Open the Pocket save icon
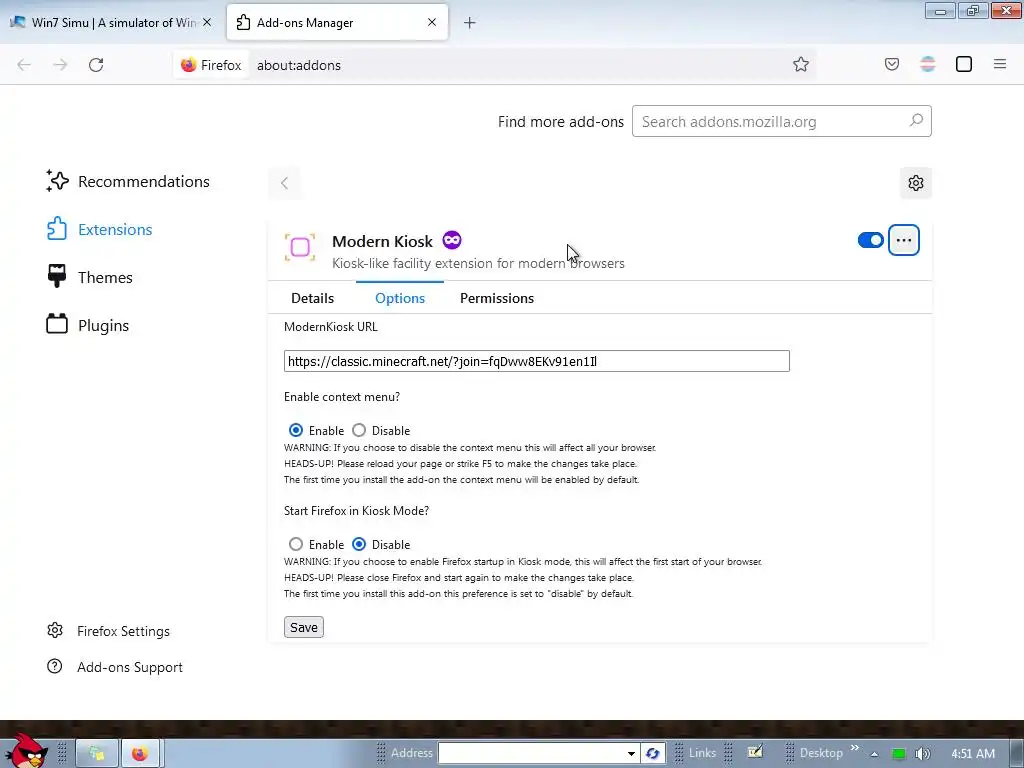This screenshot has width=1024, height=768. tap(891, 64)
